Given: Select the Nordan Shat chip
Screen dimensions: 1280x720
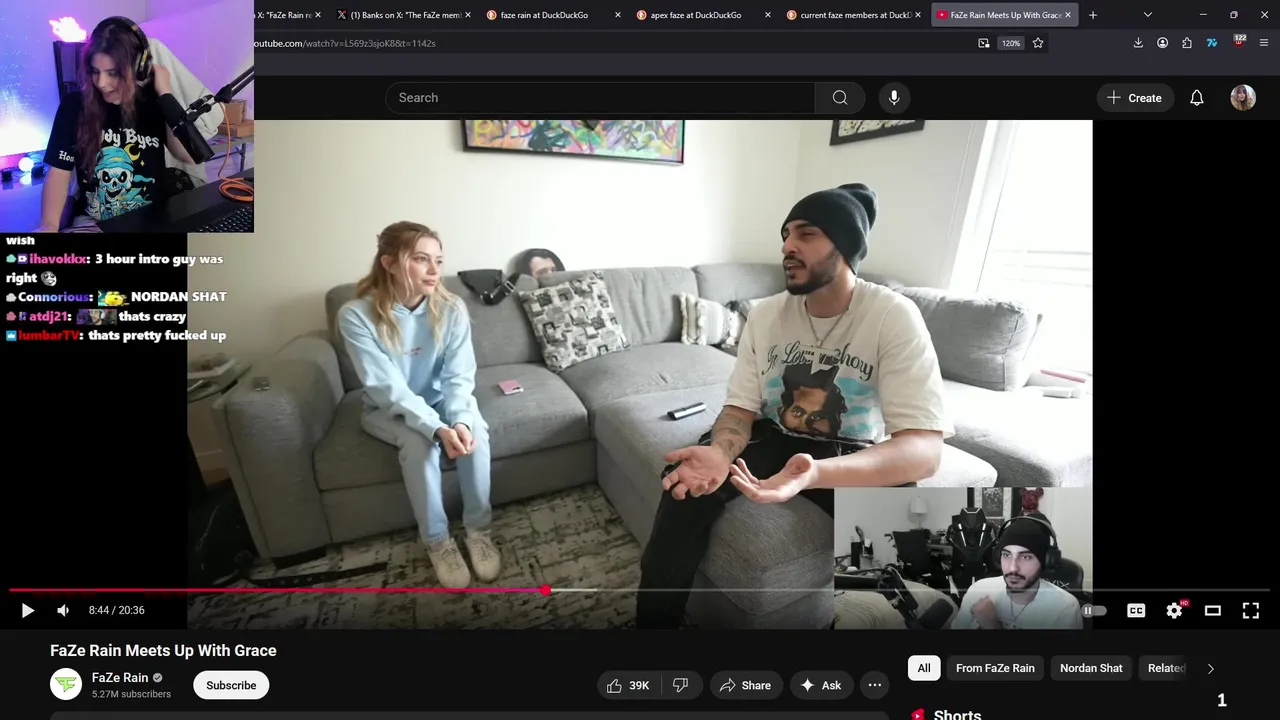Looking at the screenshot, I should coord(1091,668).
